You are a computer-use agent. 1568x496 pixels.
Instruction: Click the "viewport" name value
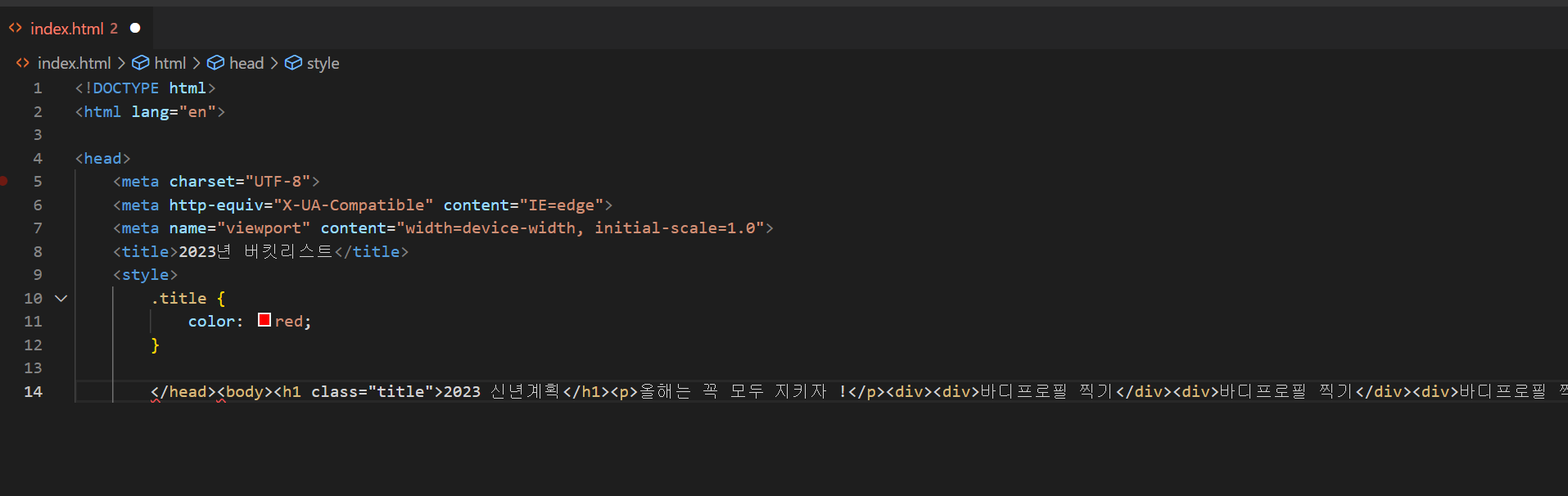pyautogui.click(x=264, y=228)
